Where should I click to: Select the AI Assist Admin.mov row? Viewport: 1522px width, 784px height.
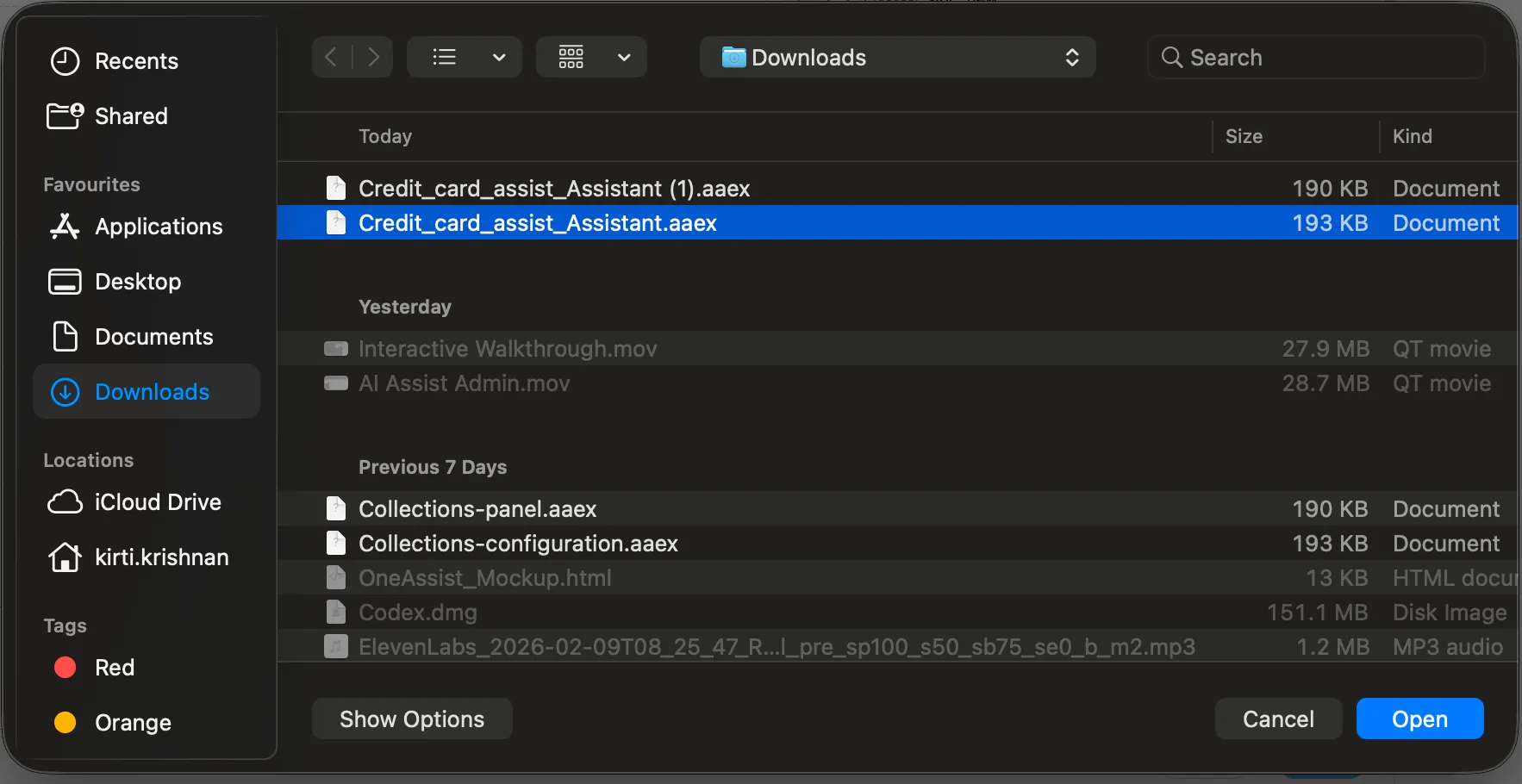pyautogui.click(x=897, y=383)
